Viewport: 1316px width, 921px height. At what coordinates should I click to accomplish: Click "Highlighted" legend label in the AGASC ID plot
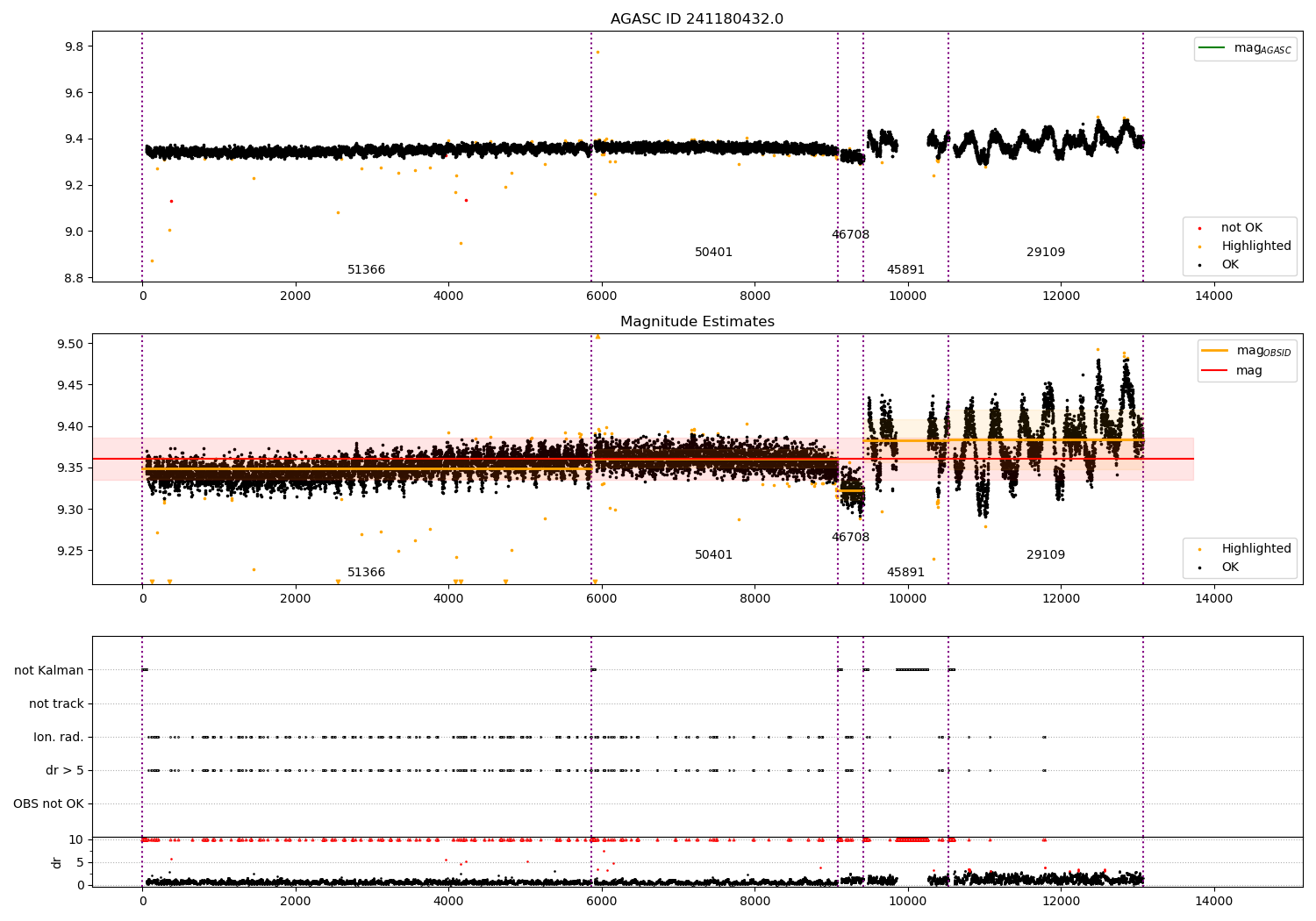(x=1256, y=246)
